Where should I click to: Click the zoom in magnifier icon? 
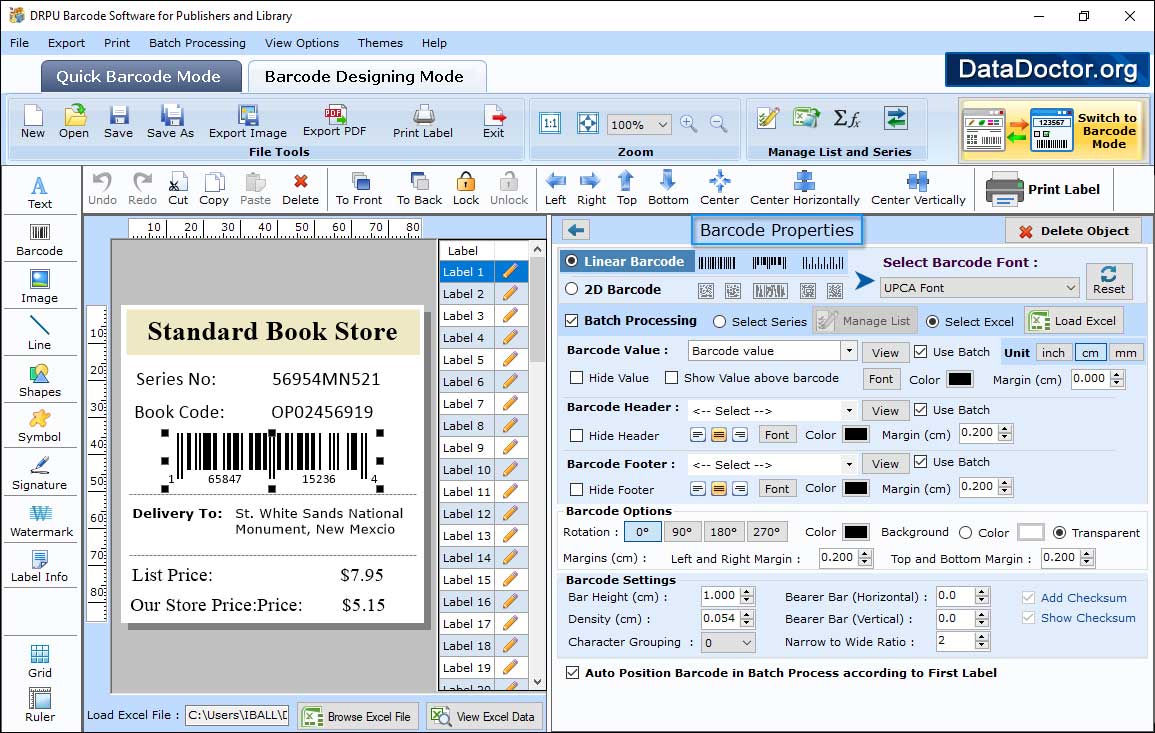pos(689,124)
